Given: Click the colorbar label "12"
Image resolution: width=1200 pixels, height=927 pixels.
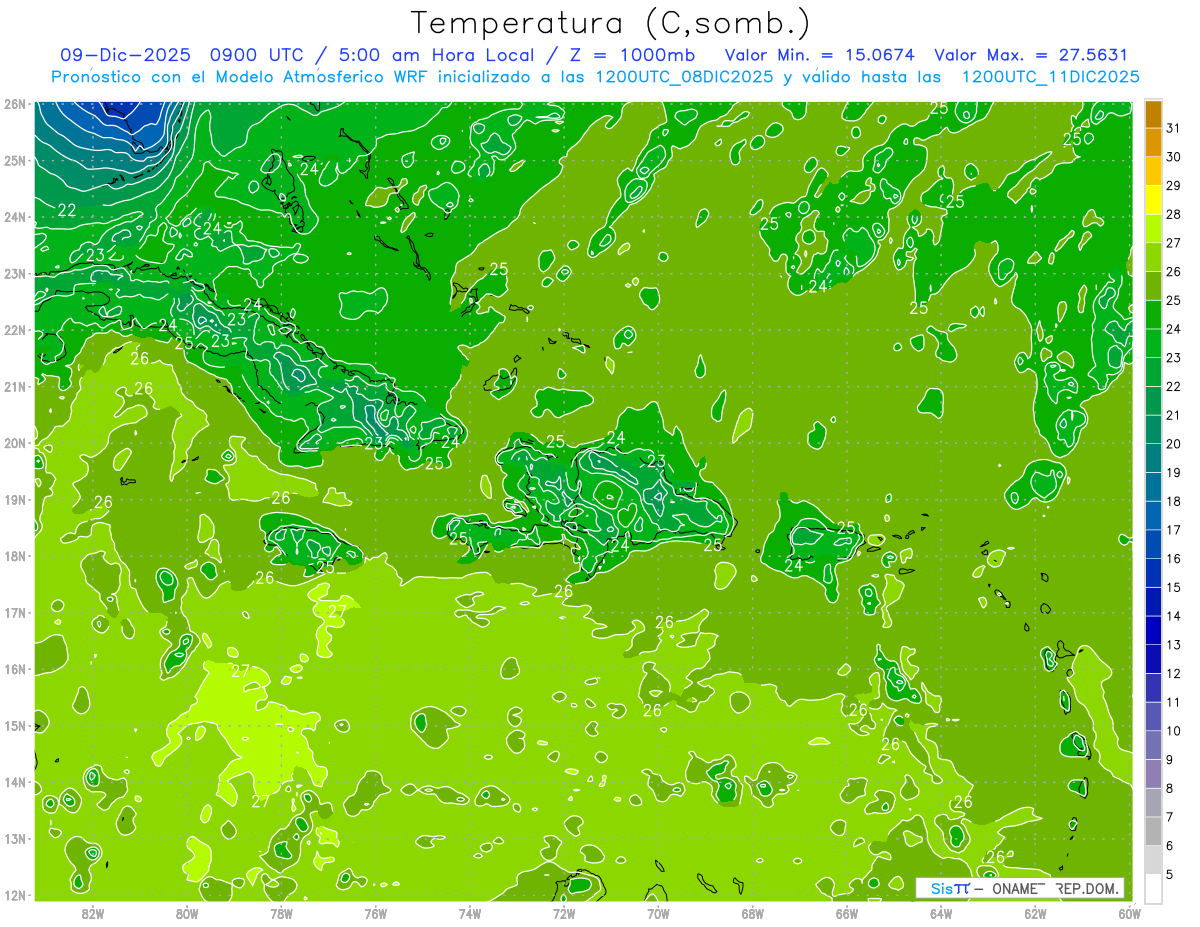Looking at the screenshot, I should (1173, 673).
